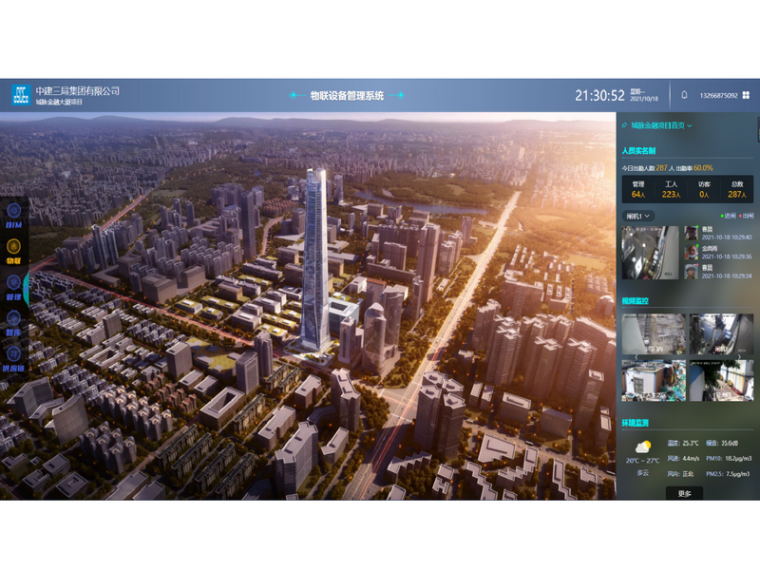Open the notification bell
Screen dimensions: 760x570
(x=684, y=95)
